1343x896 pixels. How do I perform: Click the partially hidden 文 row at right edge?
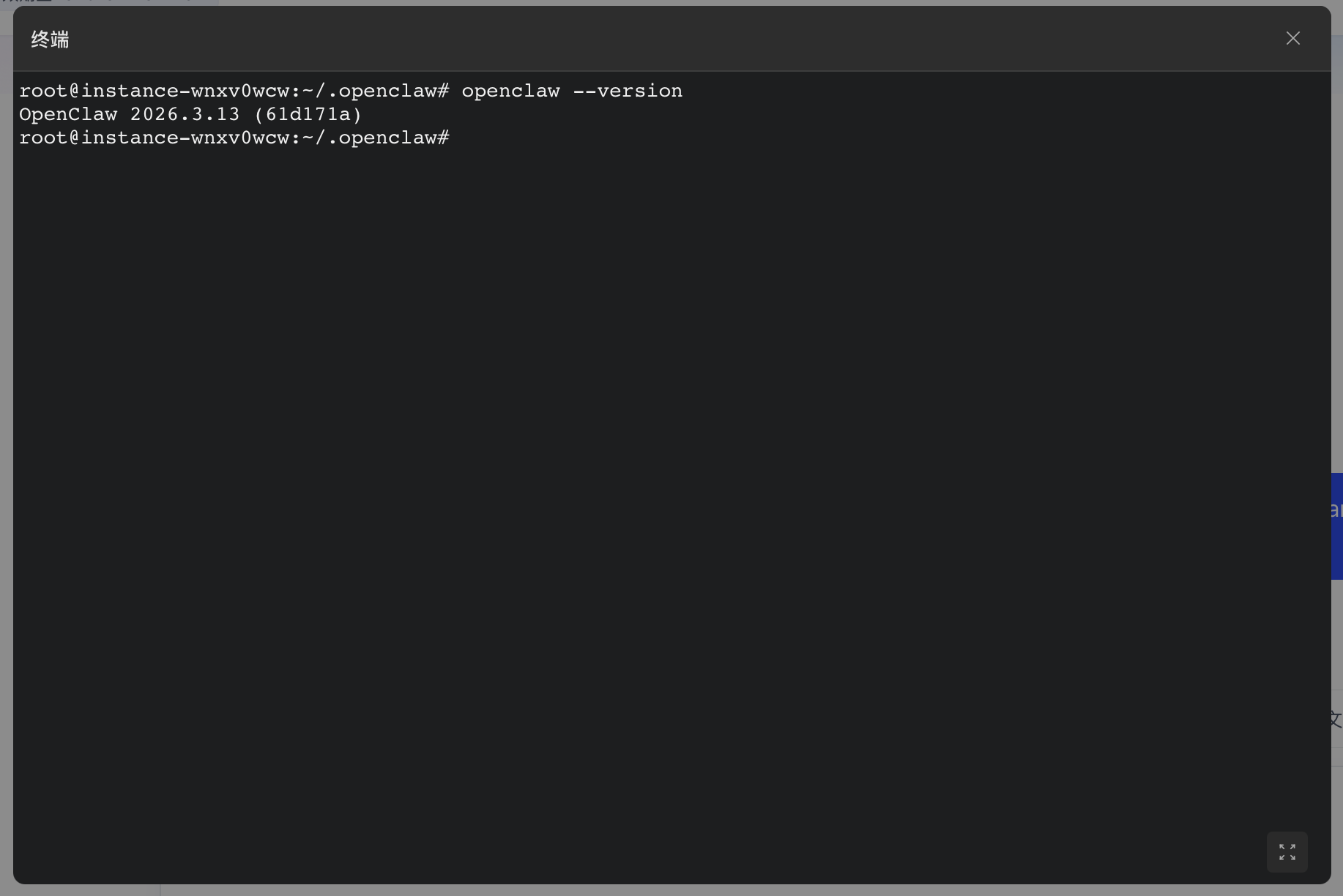click(1336, 719)
